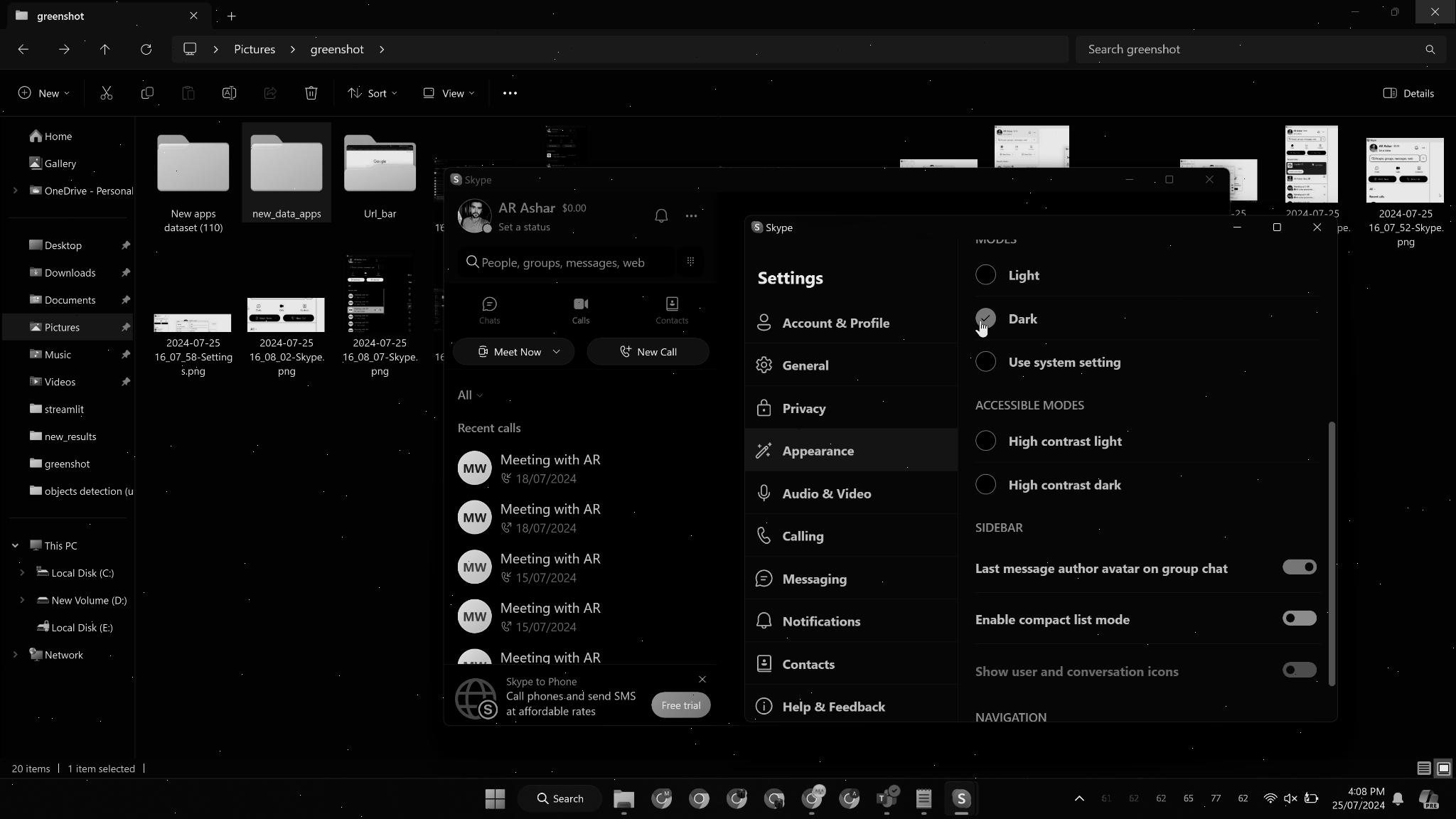Screen dimensions: 1456x819
Task: Open Explorer See more ellipsis menu
Action: (x=510, y=93)
